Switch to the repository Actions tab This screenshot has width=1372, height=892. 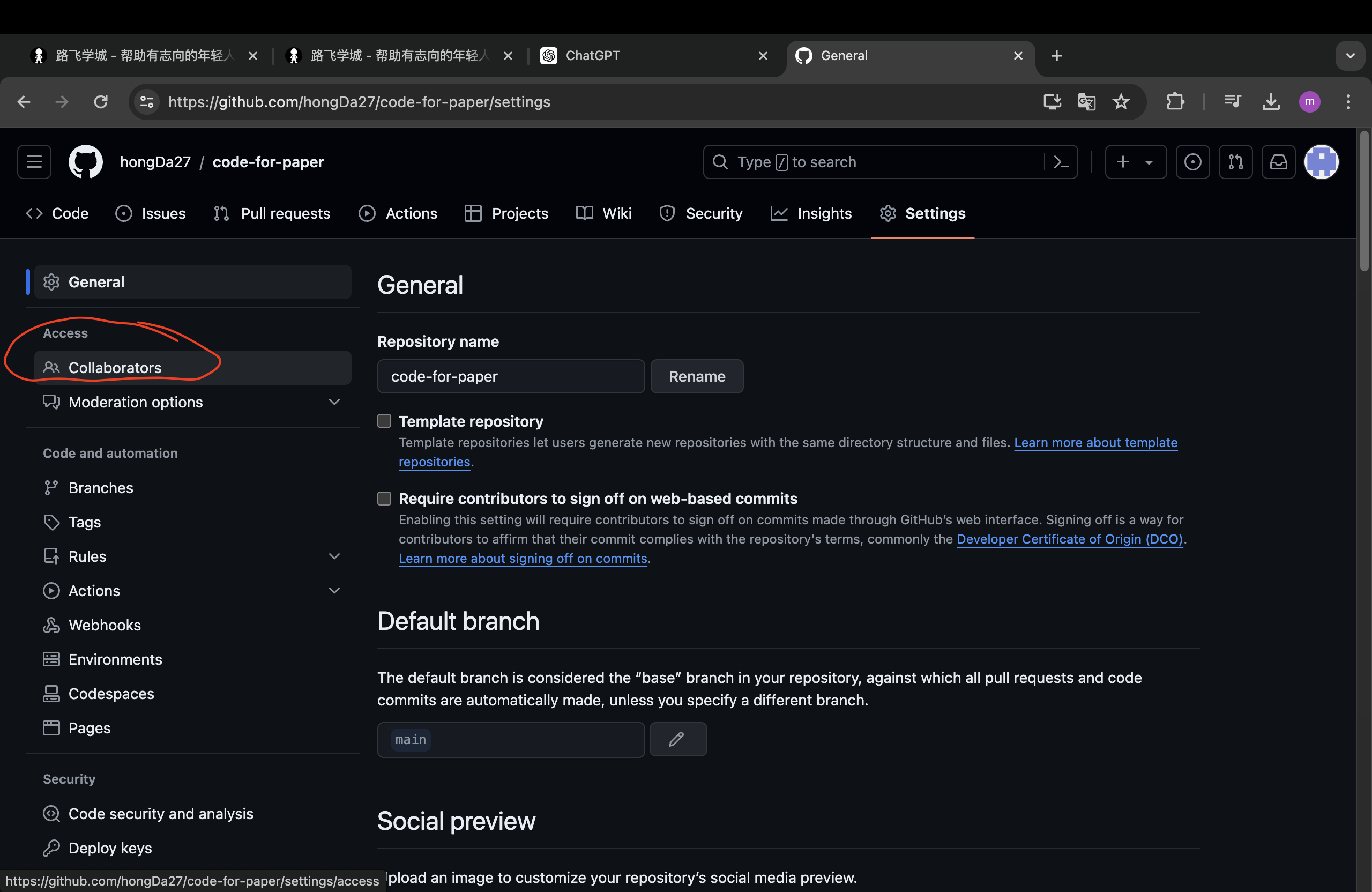[x=398, y=213]
